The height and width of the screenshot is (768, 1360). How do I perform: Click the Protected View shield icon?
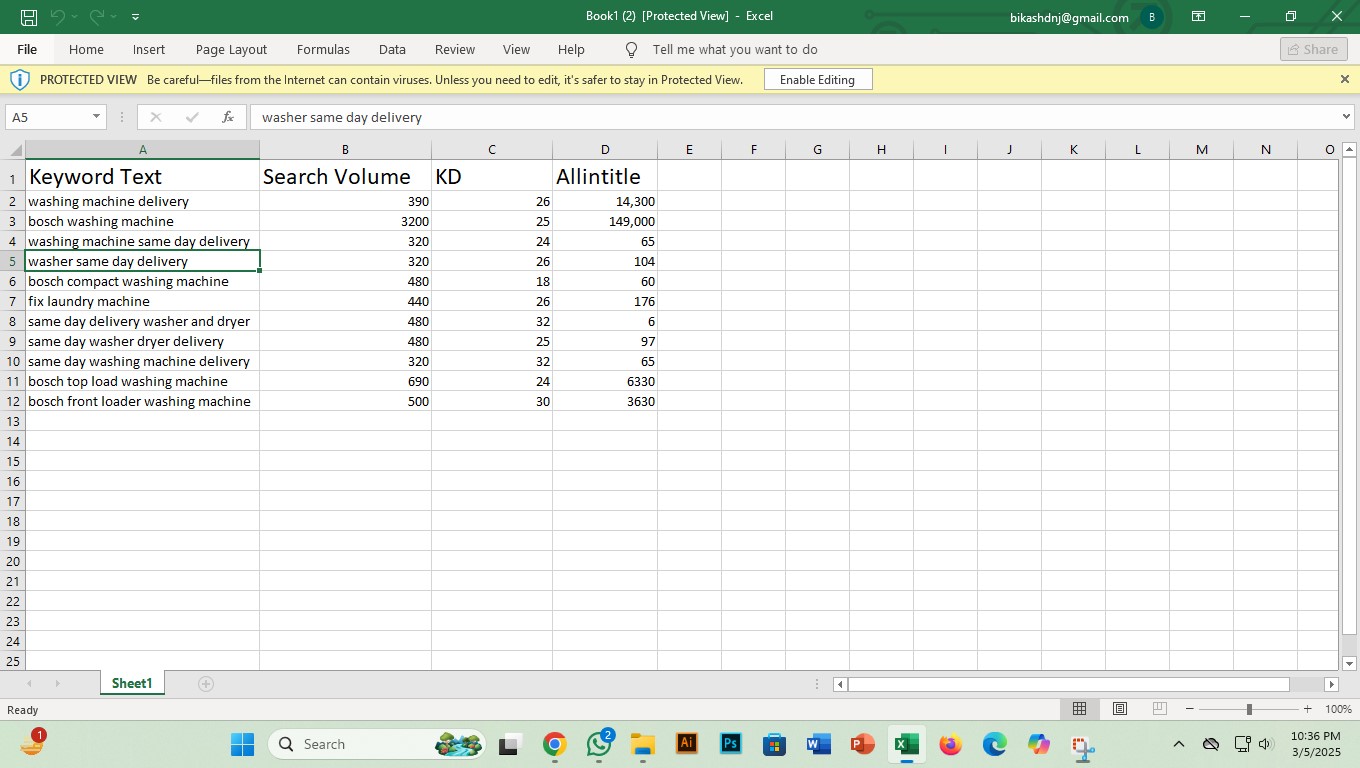click(x=20, y=80)
